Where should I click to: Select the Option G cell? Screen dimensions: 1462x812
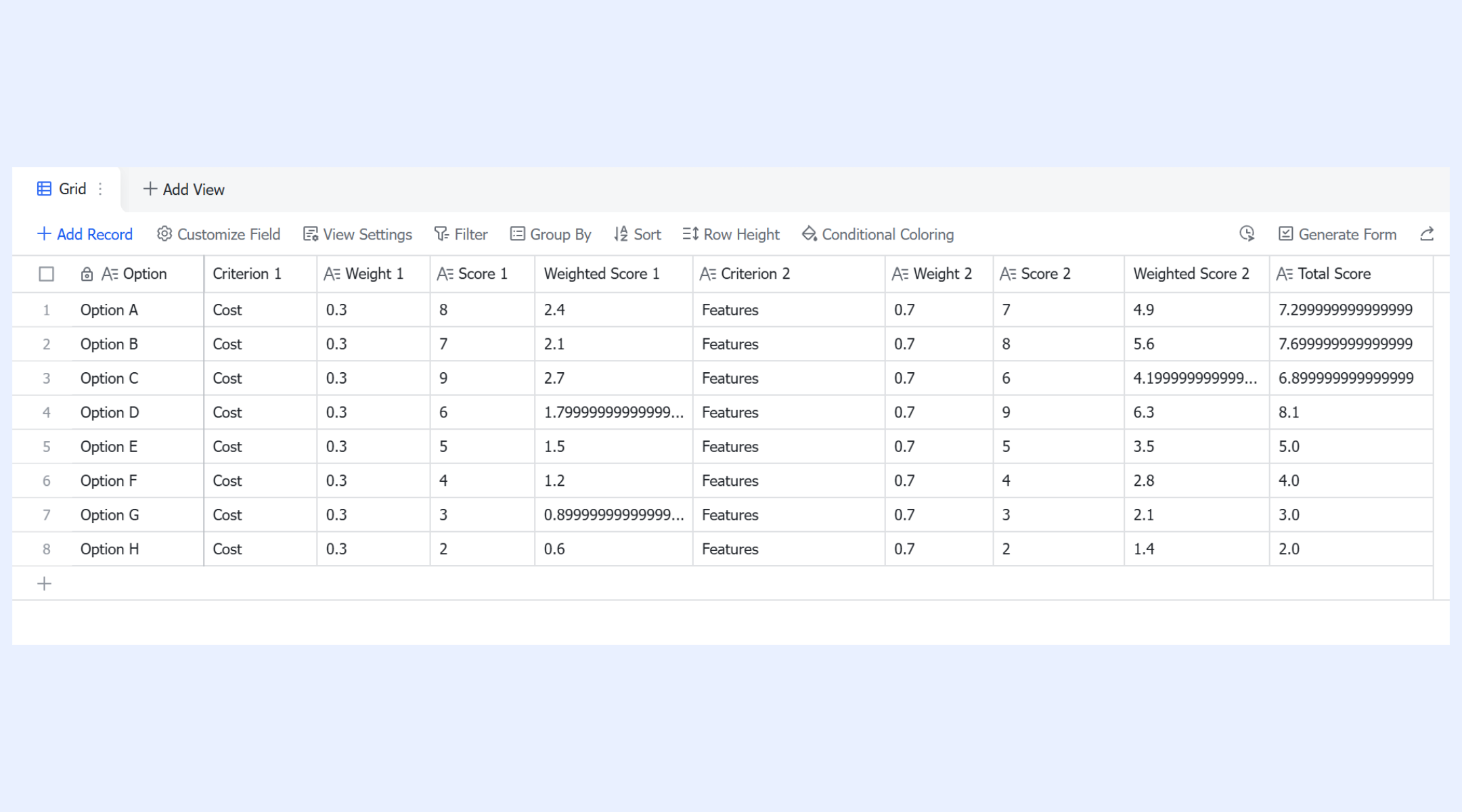tap(138, 515)
